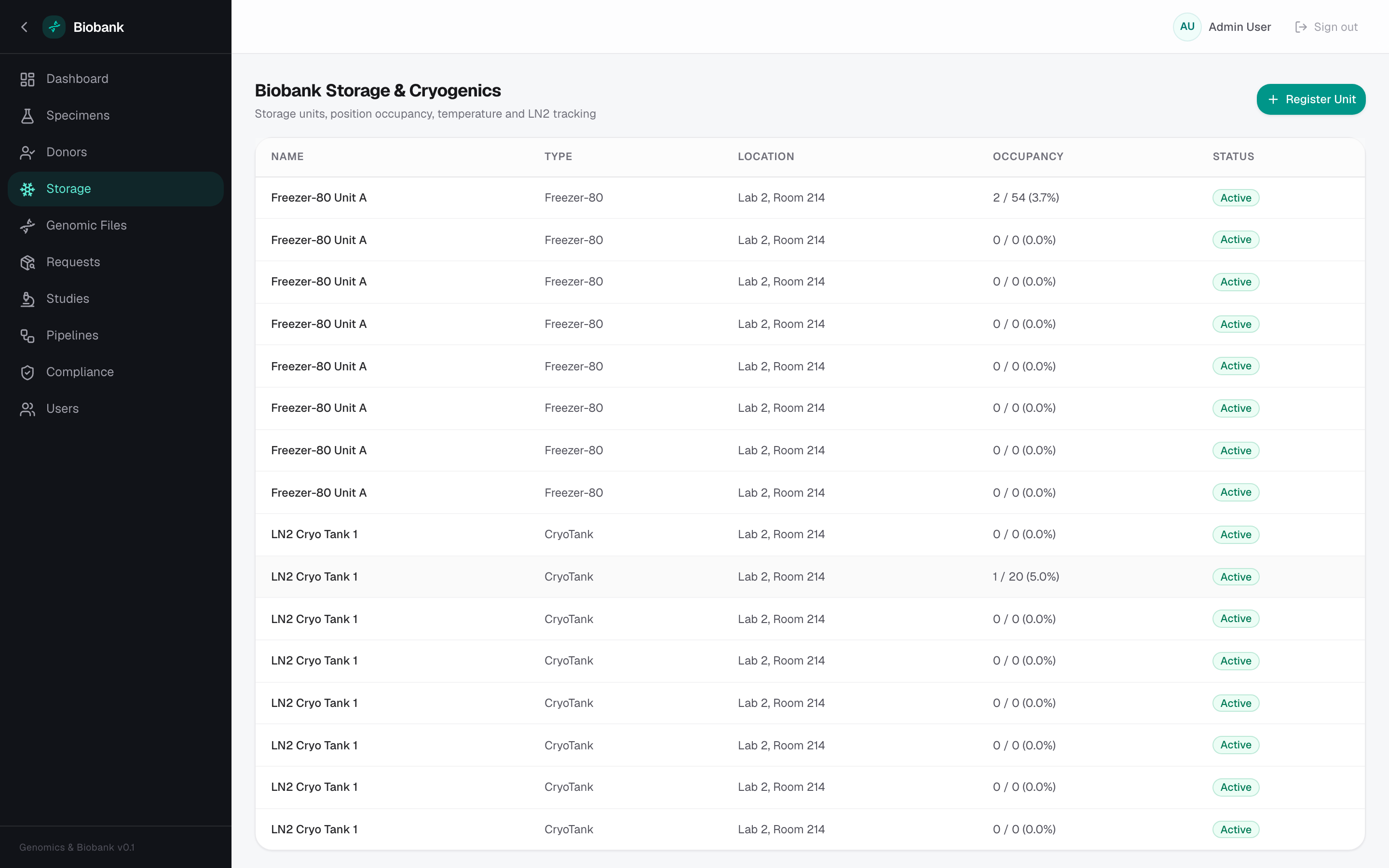Click the Studies microscope icon
Image resolution: width=1389 pixels, height=868 pixels.
click(x=27, y=299)
